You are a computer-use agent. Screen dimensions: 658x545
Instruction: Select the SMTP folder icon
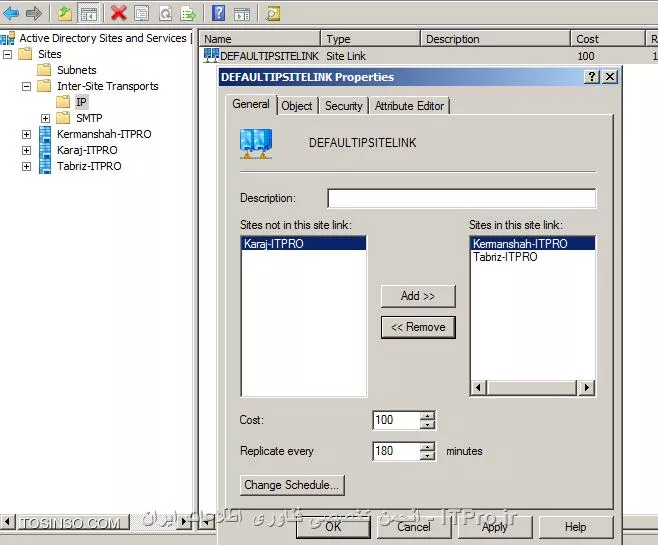(x=63, y=117)
